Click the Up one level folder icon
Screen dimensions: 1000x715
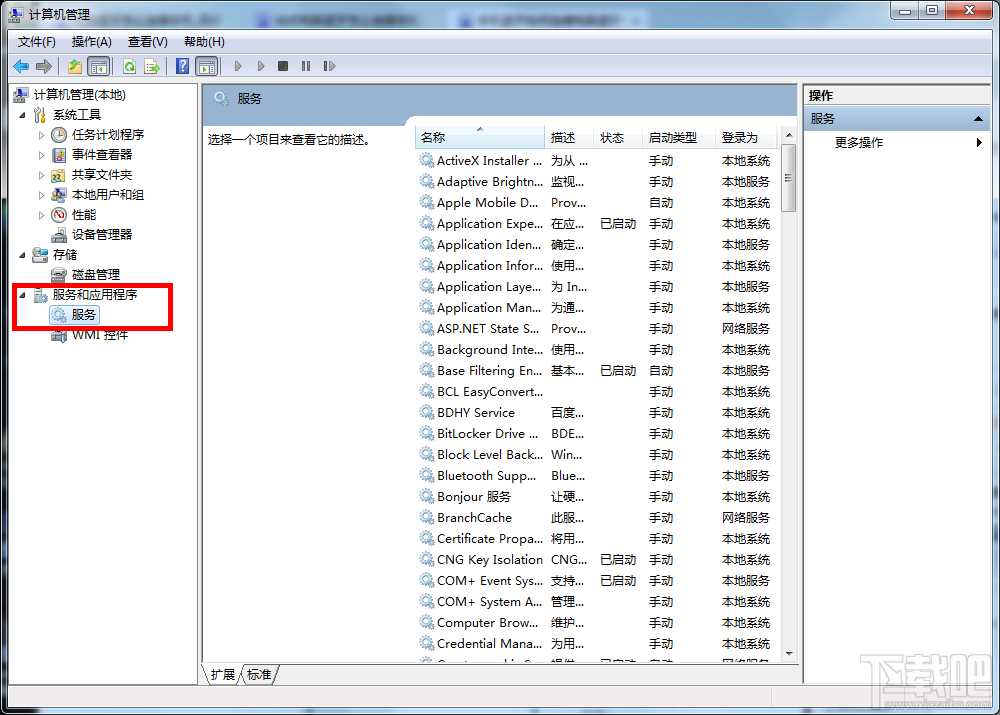tap(75, 66)
